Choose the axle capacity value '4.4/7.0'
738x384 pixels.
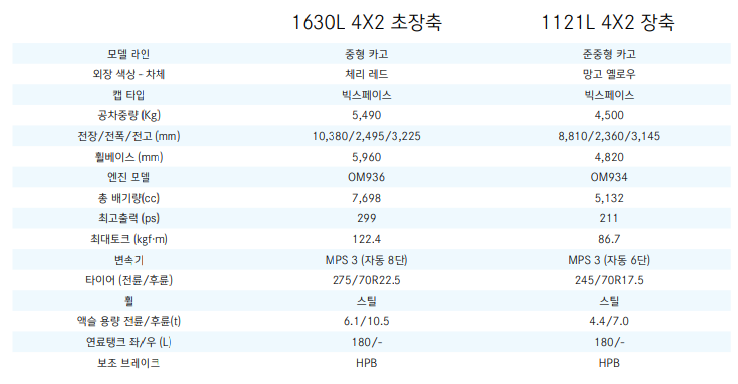pos(609,321)
